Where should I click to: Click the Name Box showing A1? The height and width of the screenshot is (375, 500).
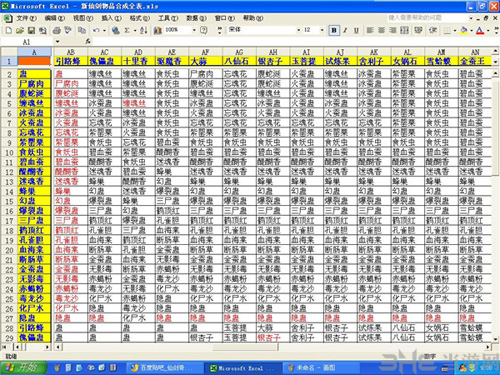[27, 42]
